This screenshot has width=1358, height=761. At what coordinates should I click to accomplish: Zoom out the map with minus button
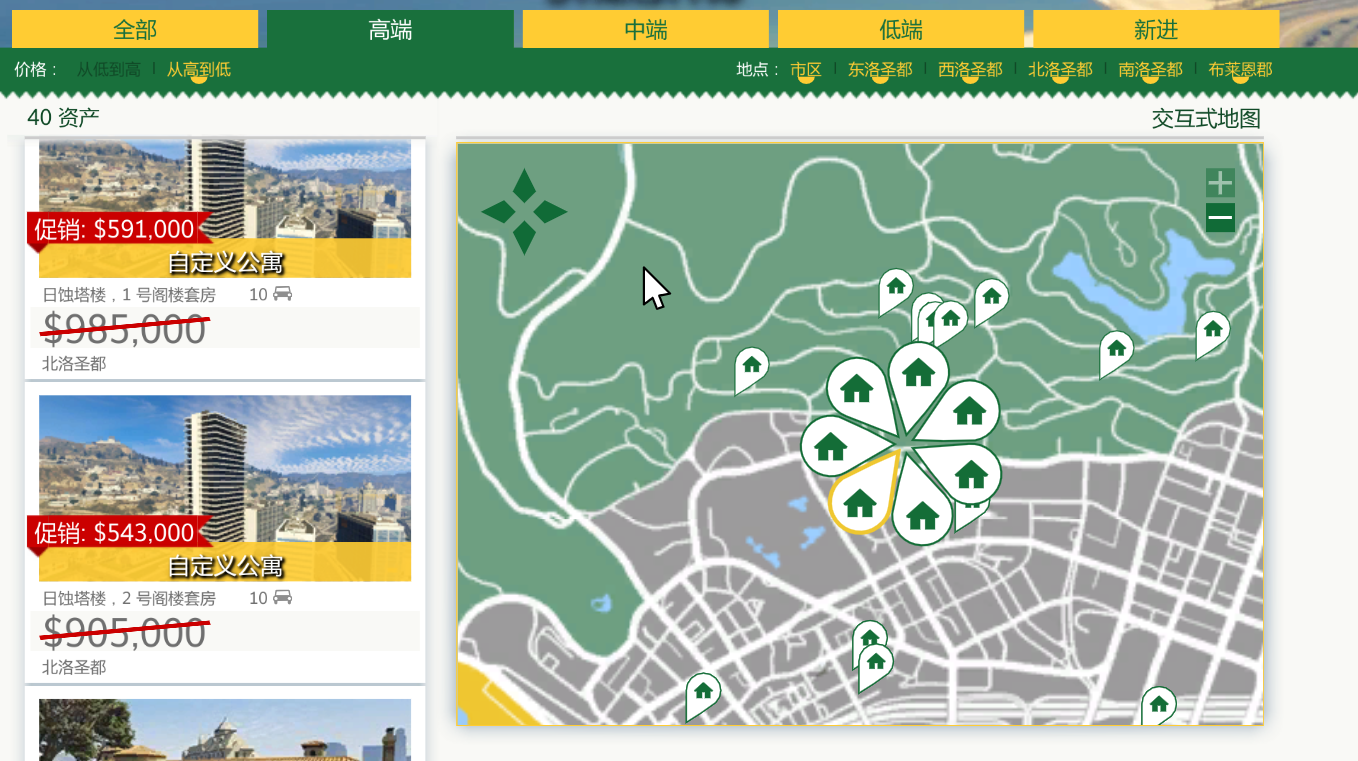pyautogui.click(x=1220, y=218)
